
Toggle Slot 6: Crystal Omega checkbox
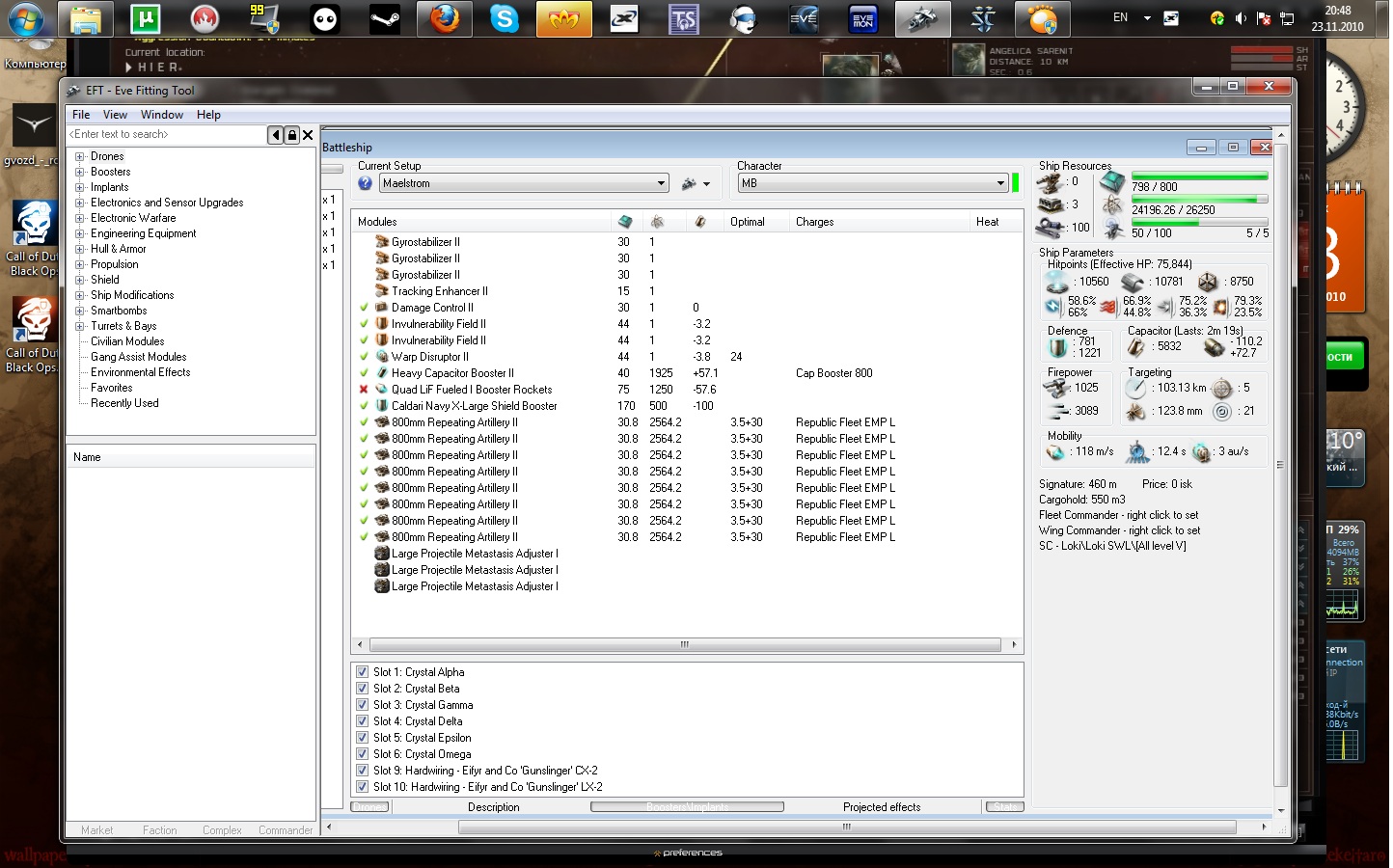point(363,754)
